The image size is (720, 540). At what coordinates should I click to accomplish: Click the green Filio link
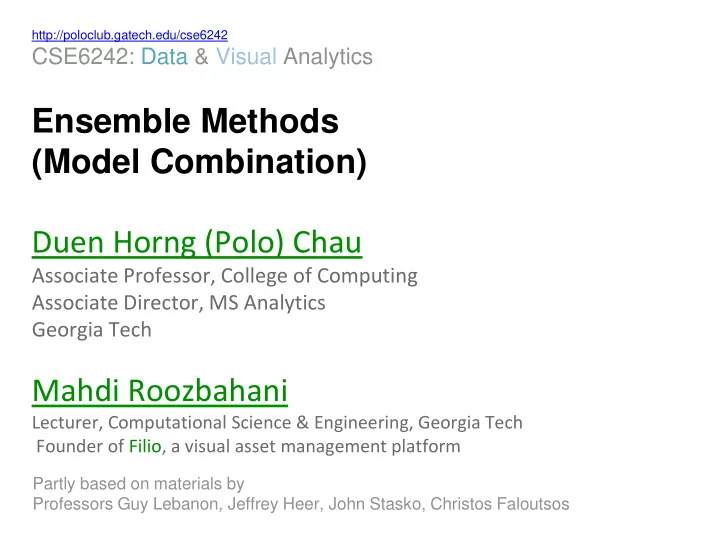[x=145, y=446]
